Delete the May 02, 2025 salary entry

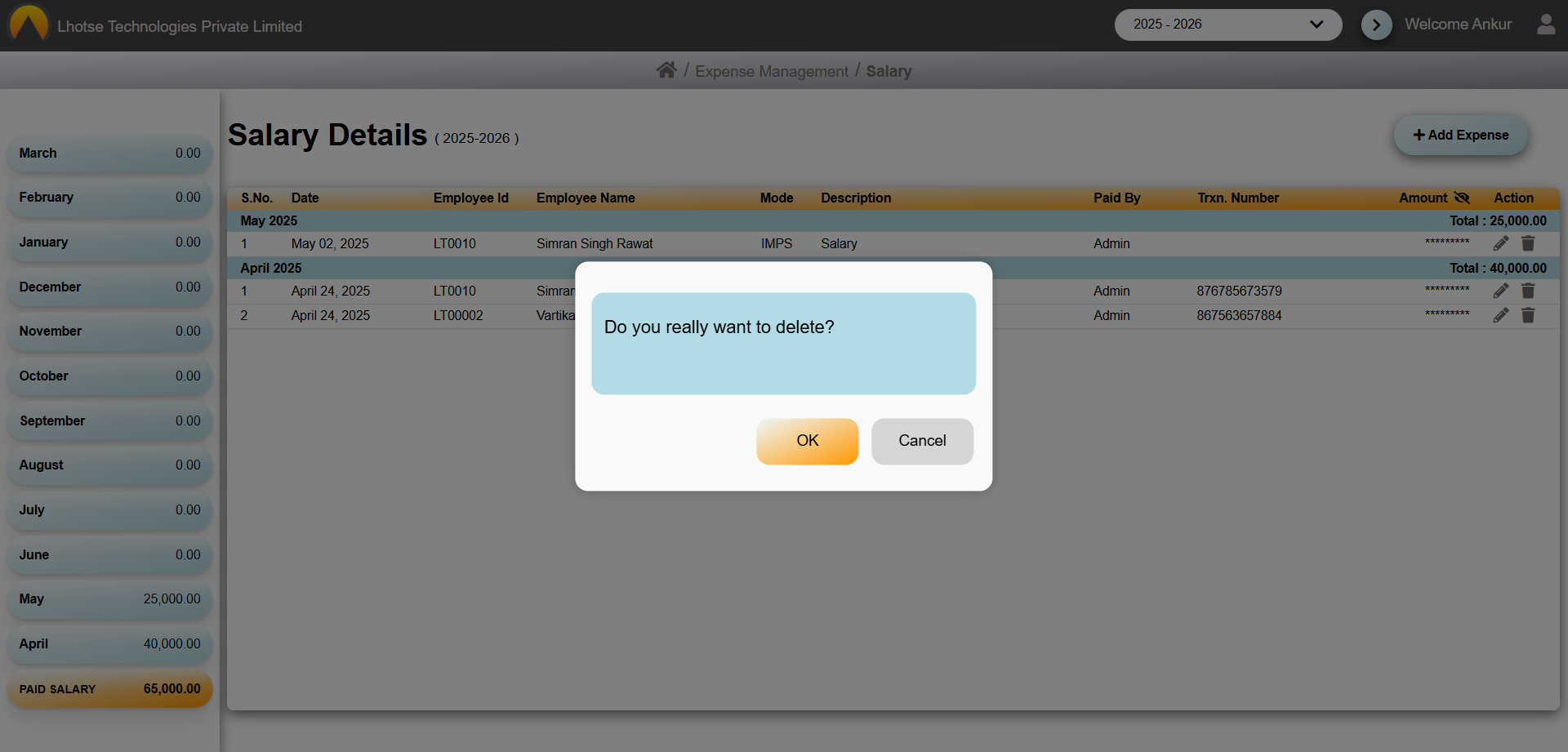pyautogui.click(x=1528, y=243)
